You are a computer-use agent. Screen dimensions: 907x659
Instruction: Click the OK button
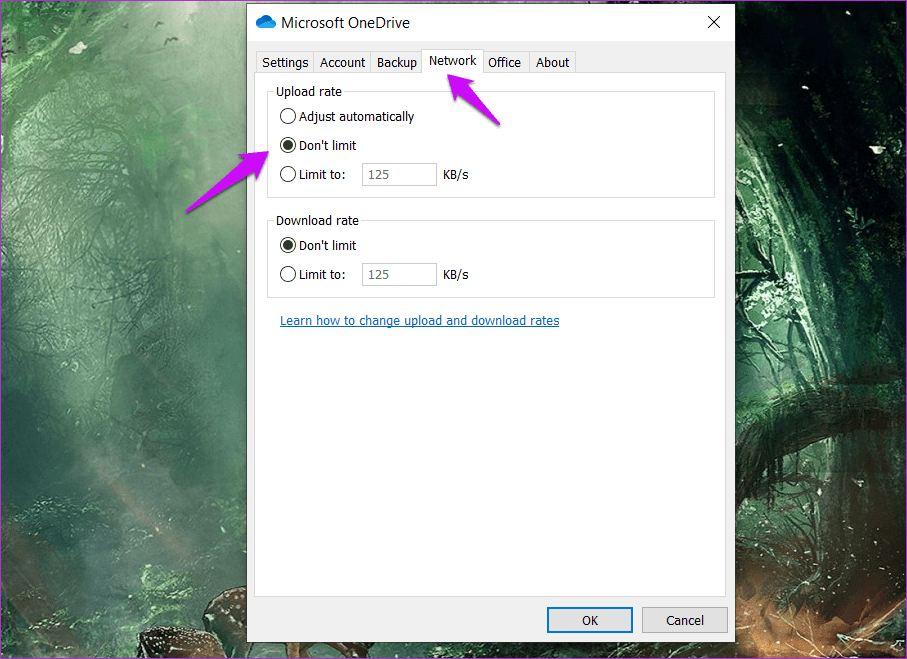pos(590,620)
